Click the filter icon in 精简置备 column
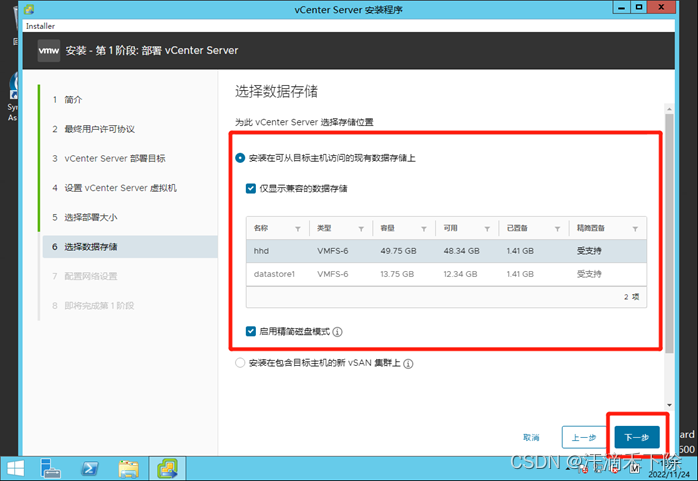The width and height of the screenshot is (698, 481). (x=635, y=229)
